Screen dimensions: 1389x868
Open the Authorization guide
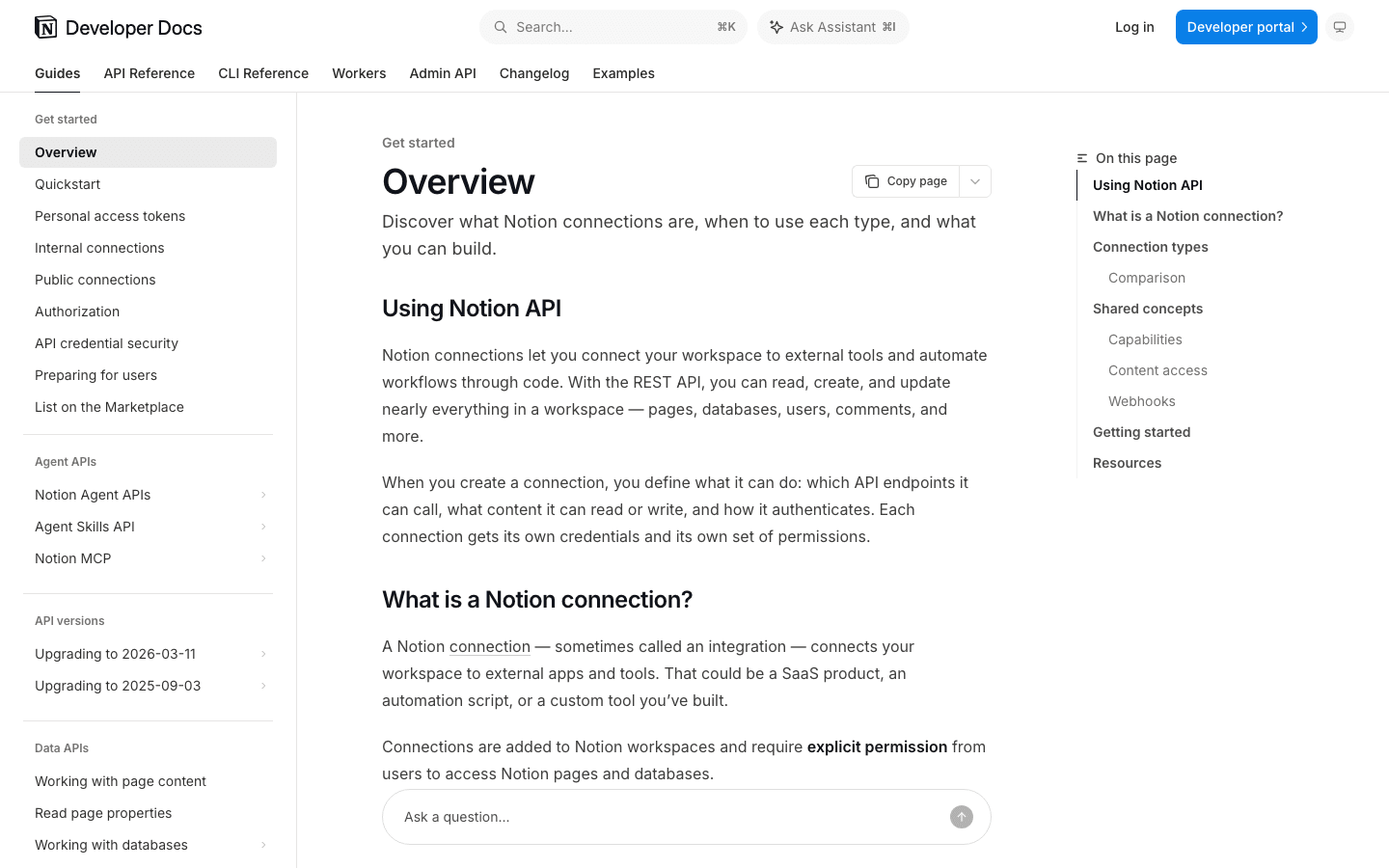pos(148,312)
